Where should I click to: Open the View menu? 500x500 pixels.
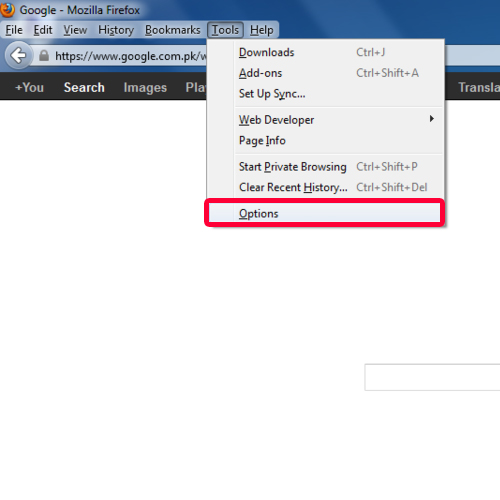[75, 30]
